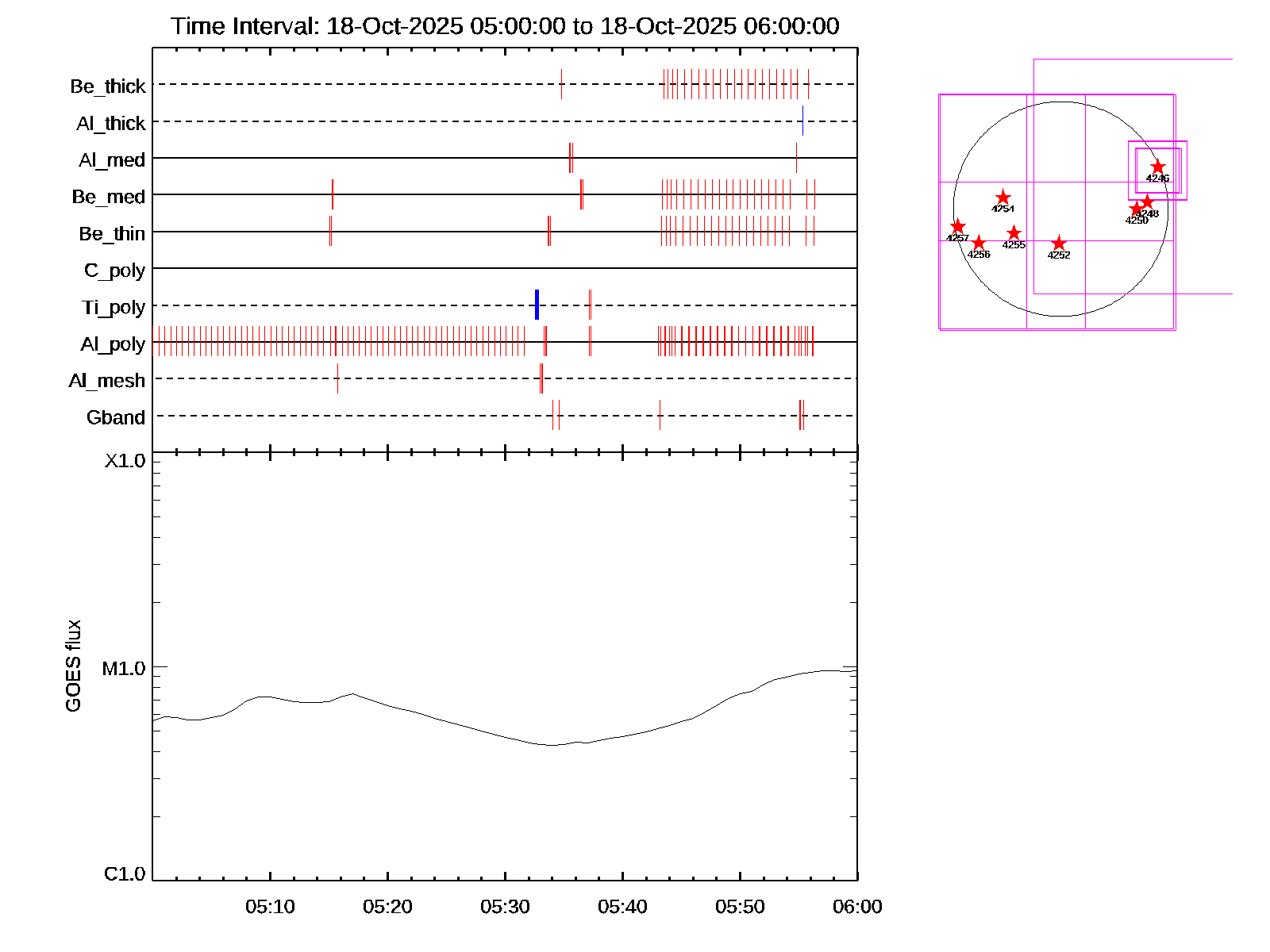1270x952 pixels.
Task: Click the M1.0 flux axis label
Action: coord(124,669)
